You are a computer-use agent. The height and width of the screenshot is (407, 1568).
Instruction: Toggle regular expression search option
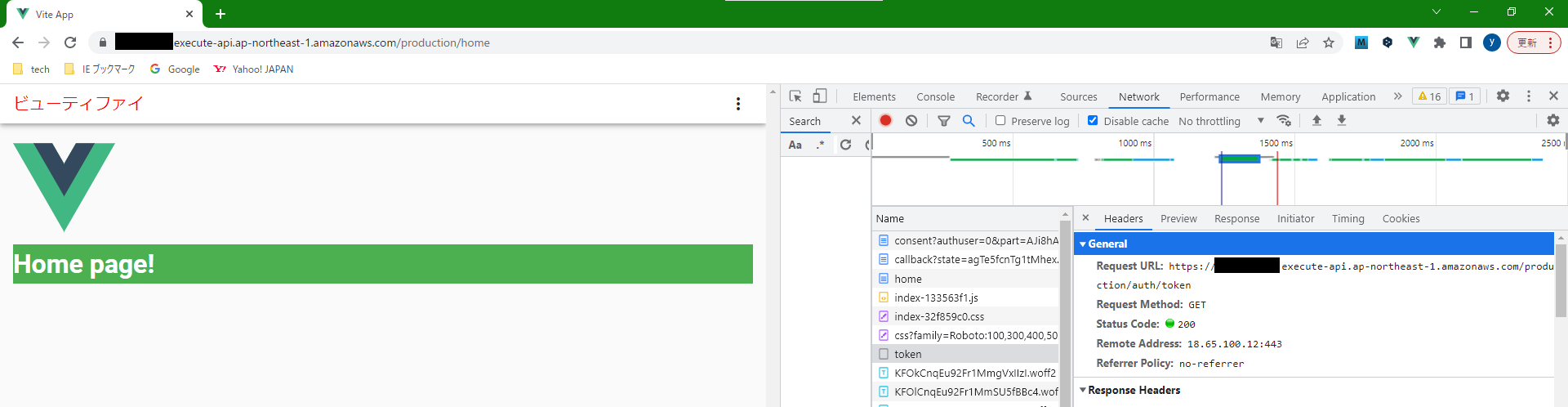pyautogui.click(x=820, y=145)
